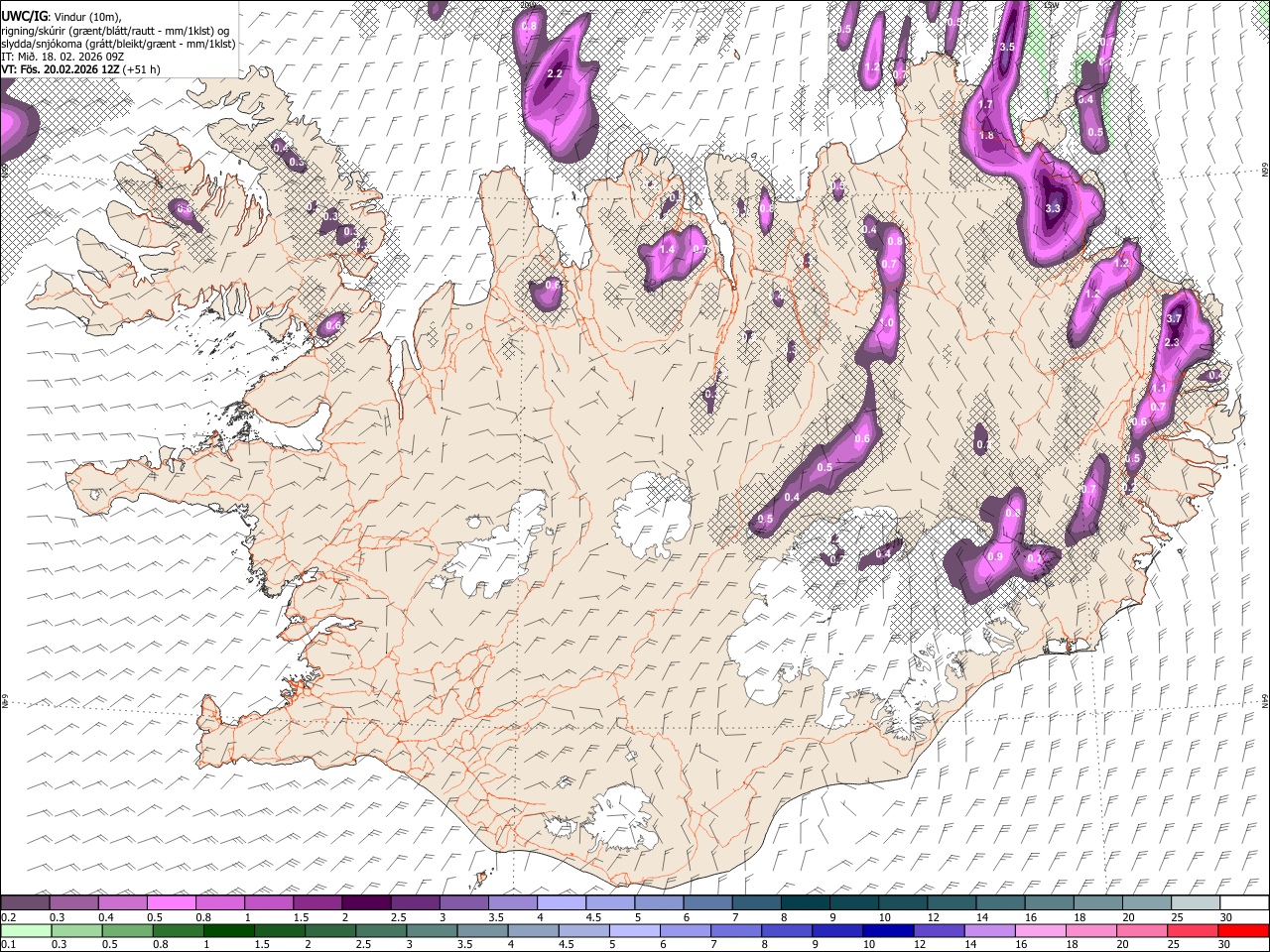This screenshot has width=1270, height=952.
Task: Click the 2.2 precipitation value label
Action: tap(555, 73)
